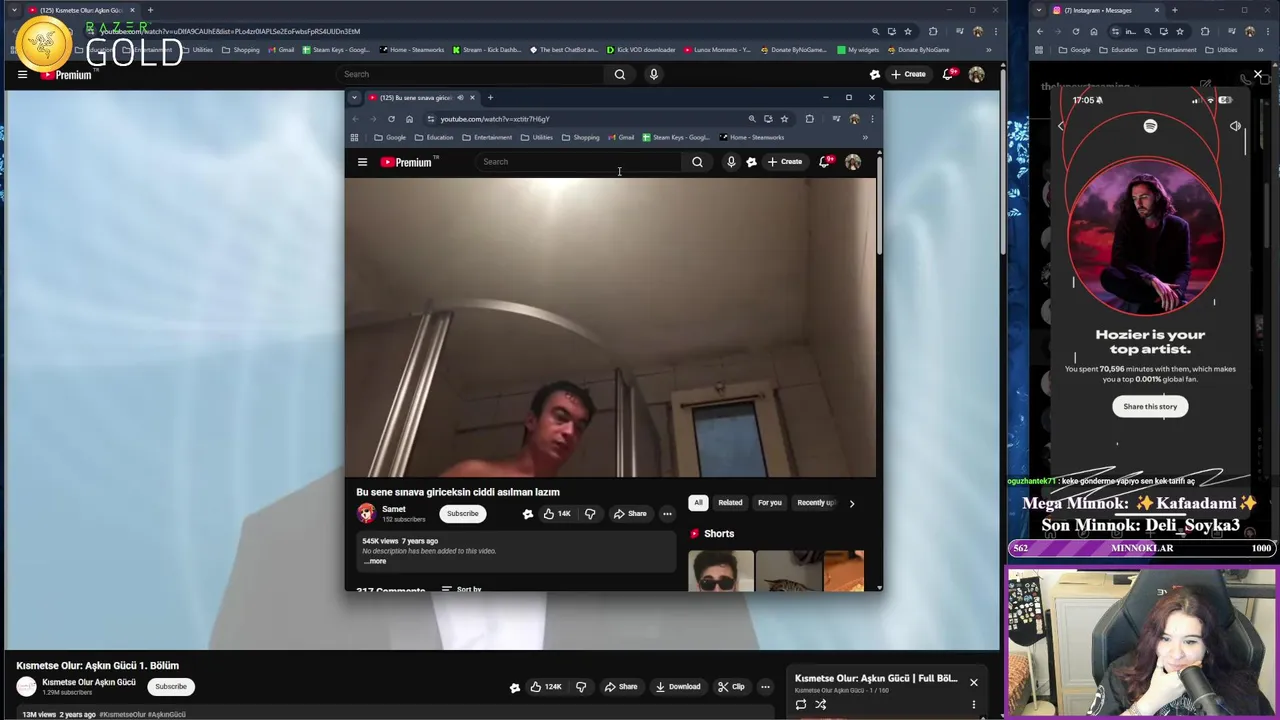
Task: Bookmark this page with the star icon
Action: 784,119
